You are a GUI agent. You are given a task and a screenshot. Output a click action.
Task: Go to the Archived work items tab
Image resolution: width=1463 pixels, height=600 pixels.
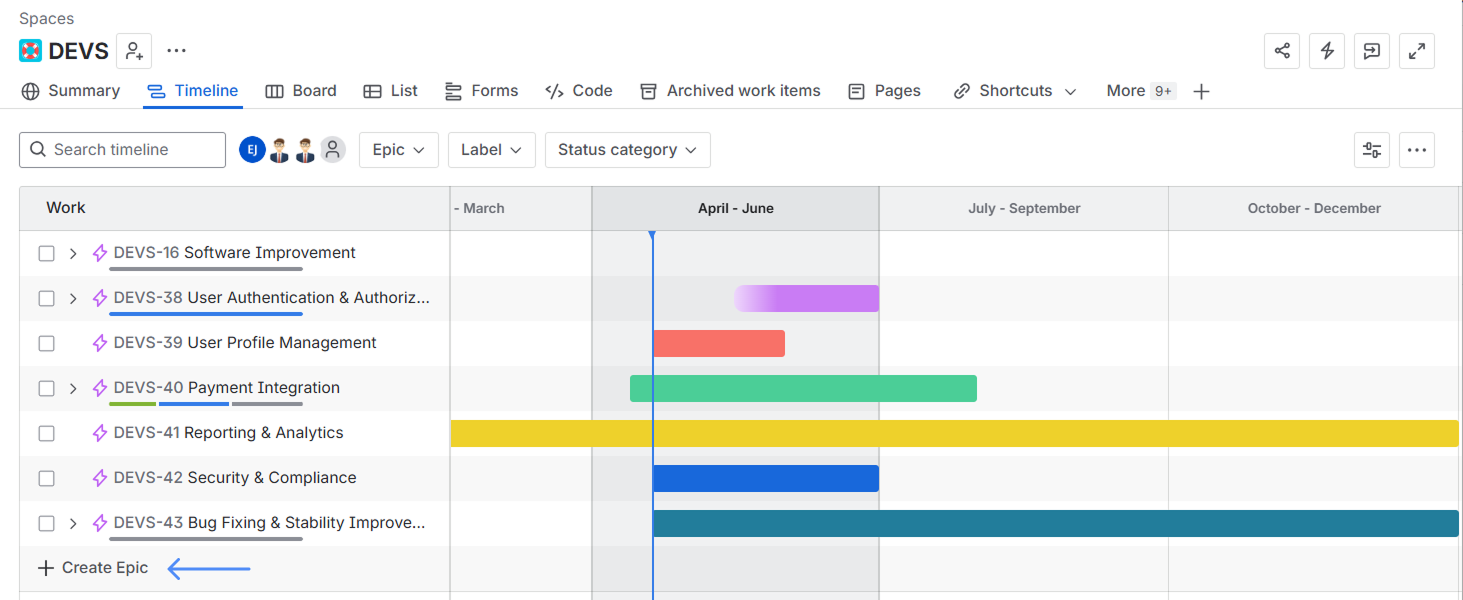click(x=731, y=91)
